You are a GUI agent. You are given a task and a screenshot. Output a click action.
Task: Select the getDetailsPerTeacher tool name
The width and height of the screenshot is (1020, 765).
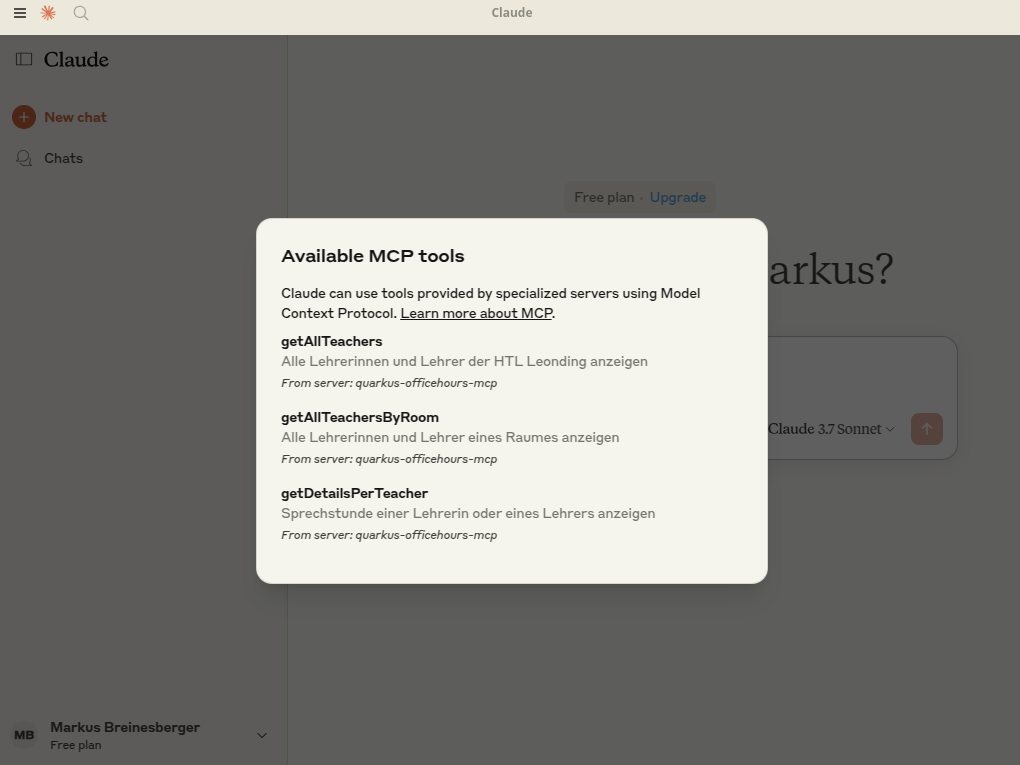point(355,493)
